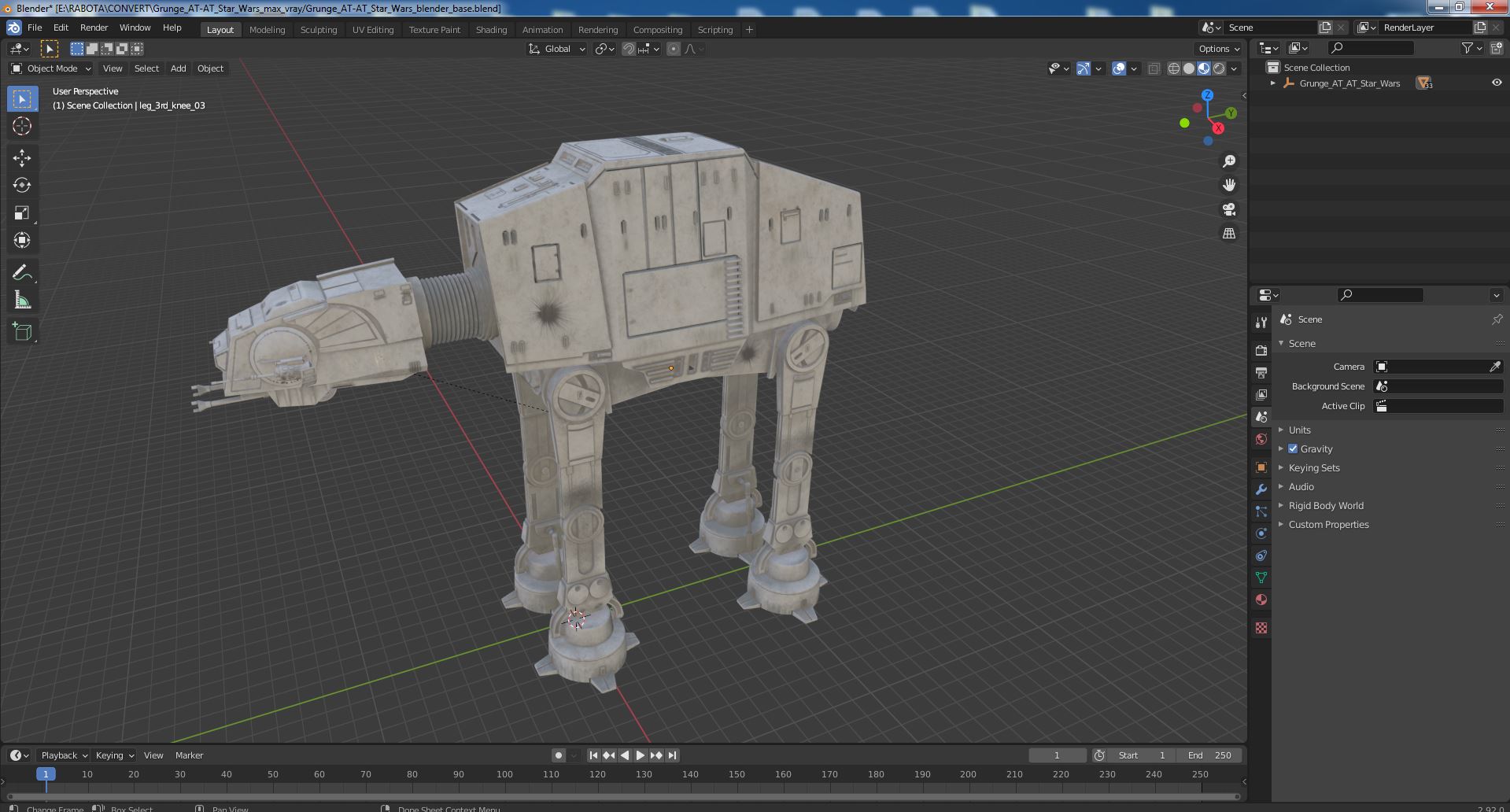Open the Keying popover

[114, 755]
